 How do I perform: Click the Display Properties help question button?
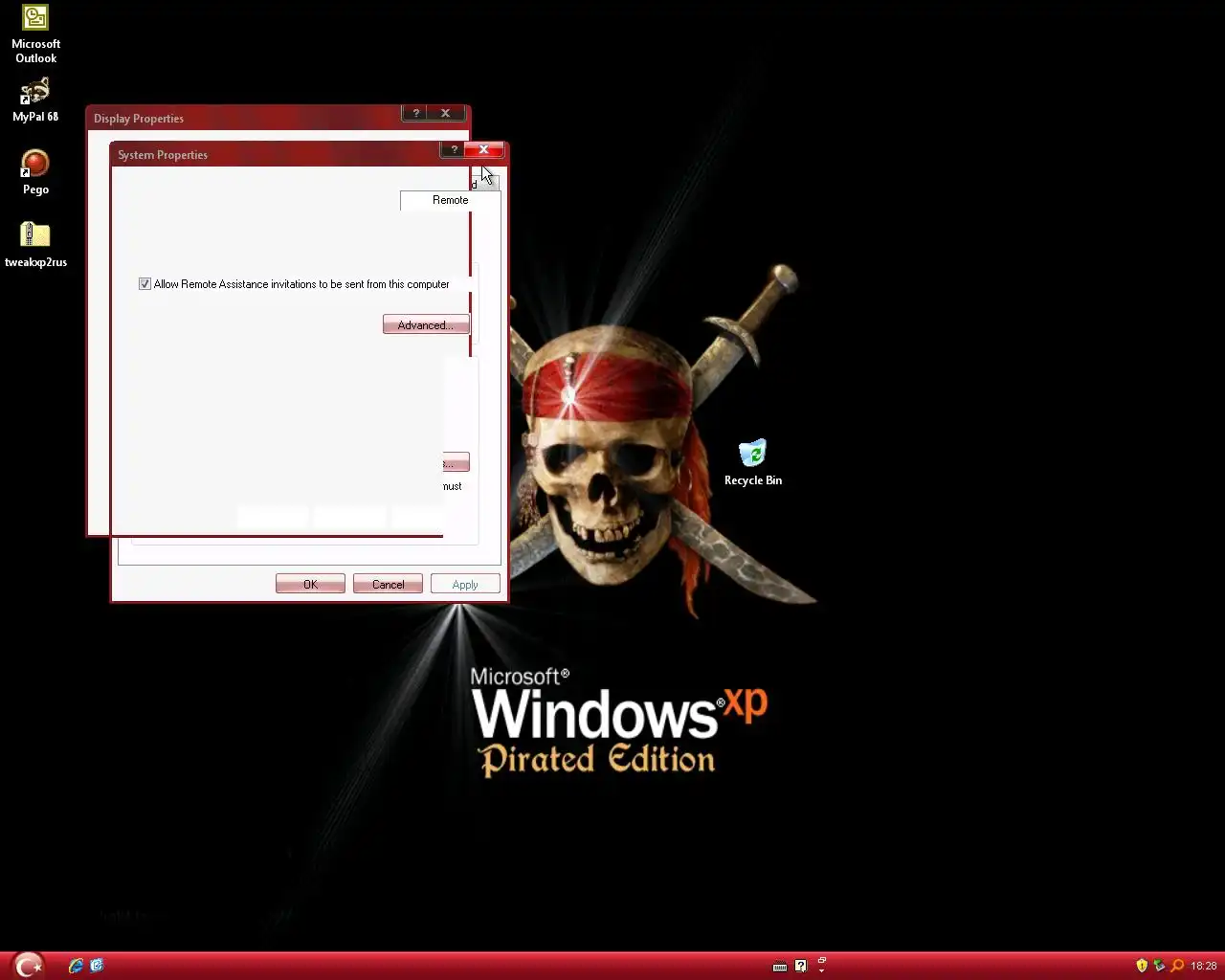[x=415, y=113]
